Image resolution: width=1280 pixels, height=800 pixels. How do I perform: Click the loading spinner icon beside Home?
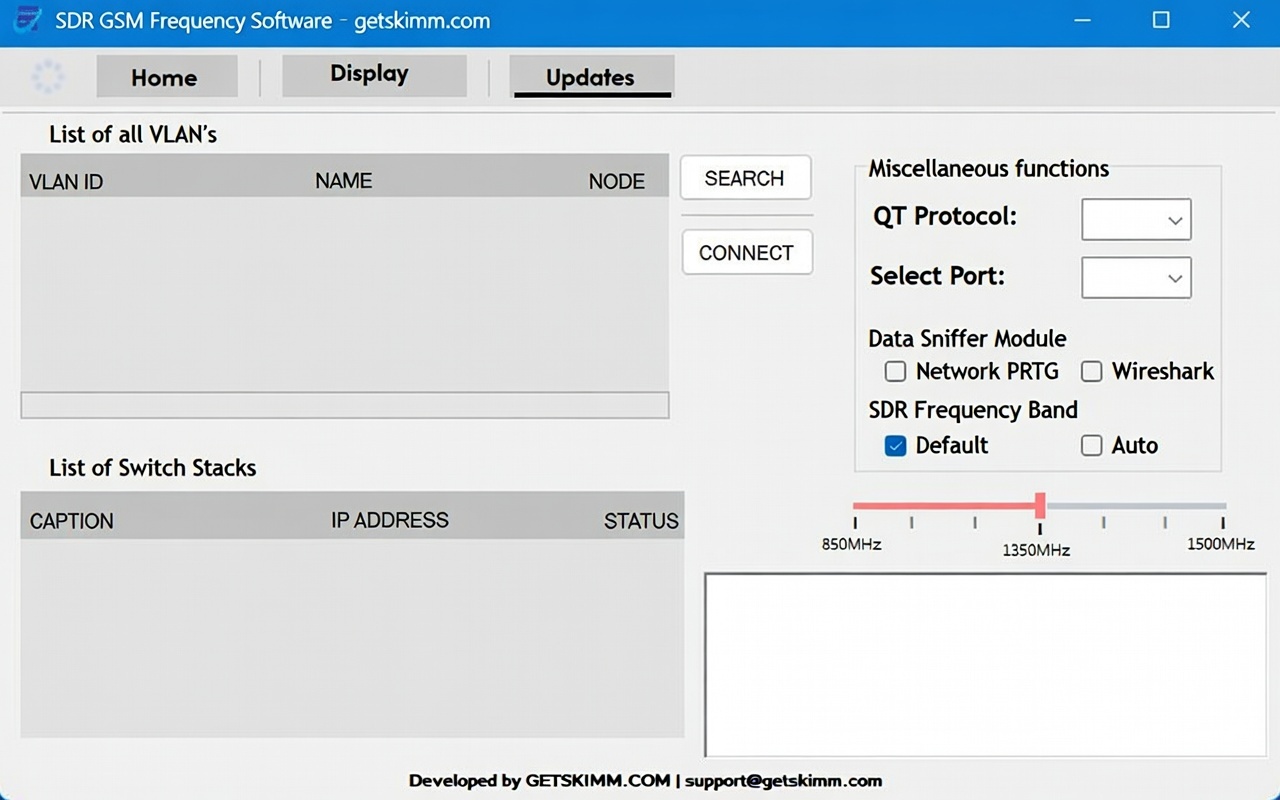[48, 77]
